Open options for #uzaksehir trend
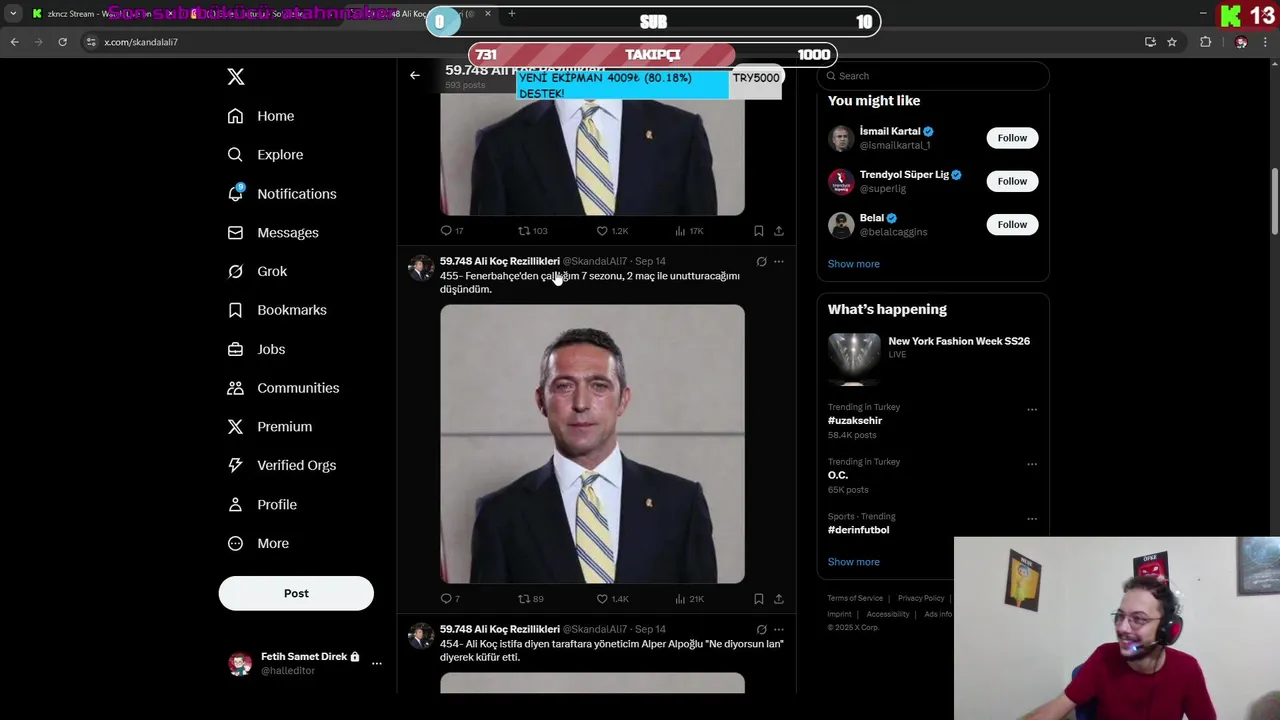 tap(1032, 409)
